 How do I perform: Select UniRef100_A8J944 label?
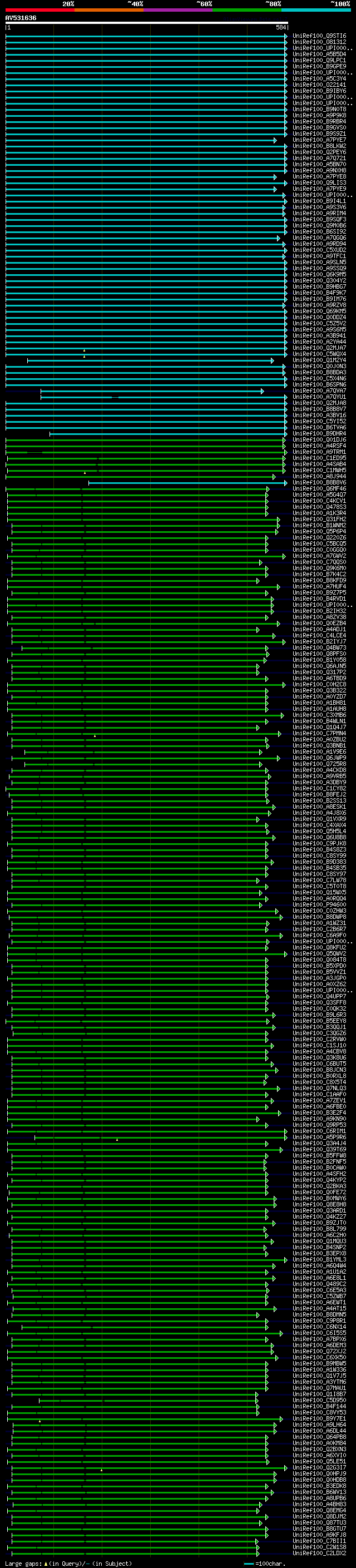tap(319, 477)
